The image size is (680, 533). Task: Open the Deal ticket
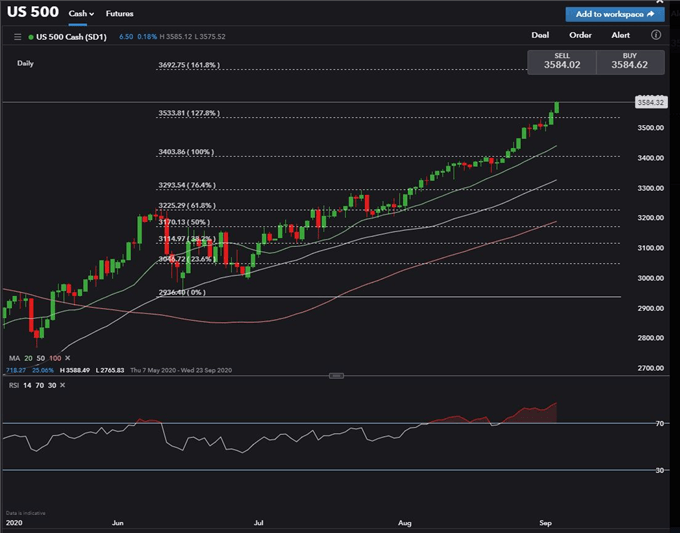pos(540,35)
